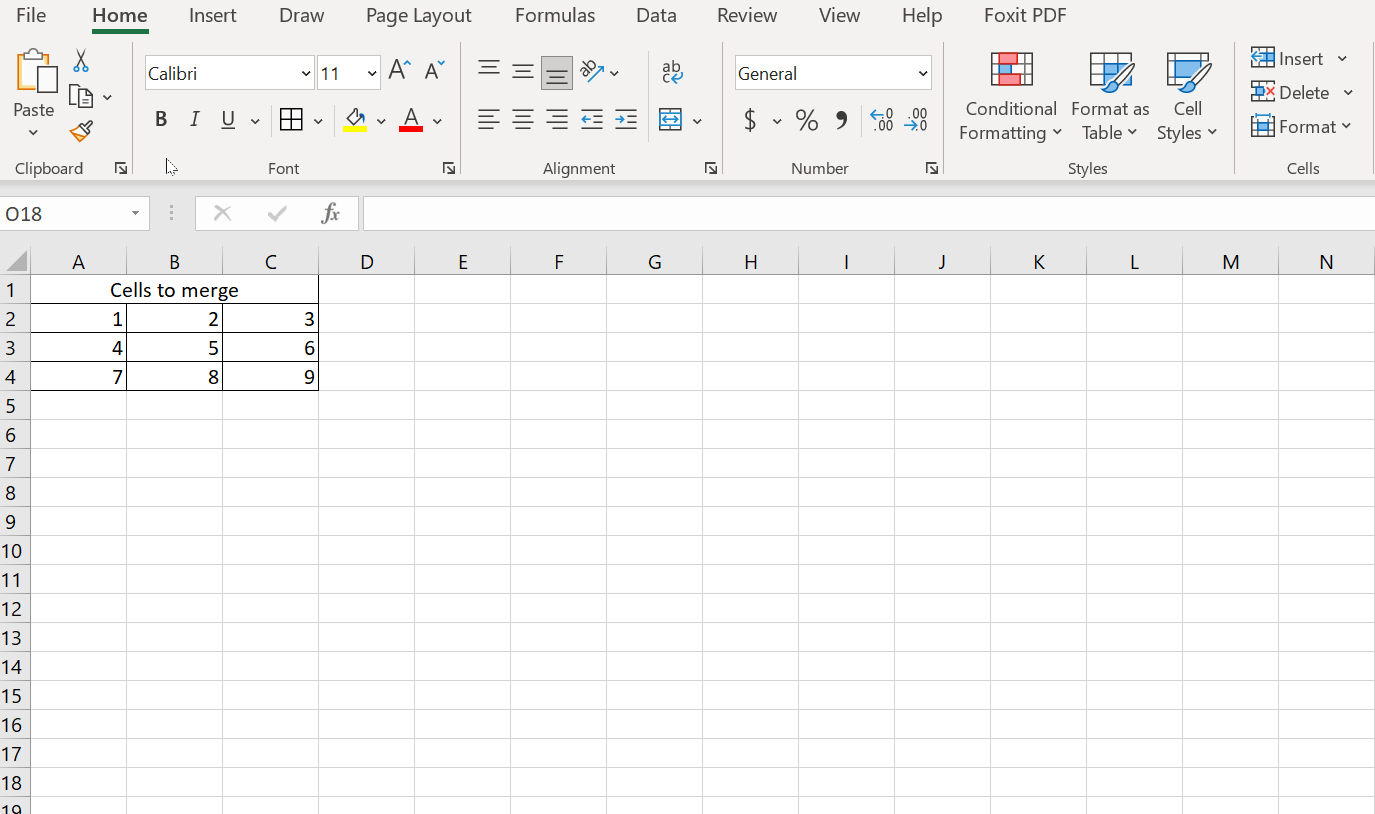The image size is (1375, 814).
Task: Toggle Italic formatting
Action: tap(195, 120)
